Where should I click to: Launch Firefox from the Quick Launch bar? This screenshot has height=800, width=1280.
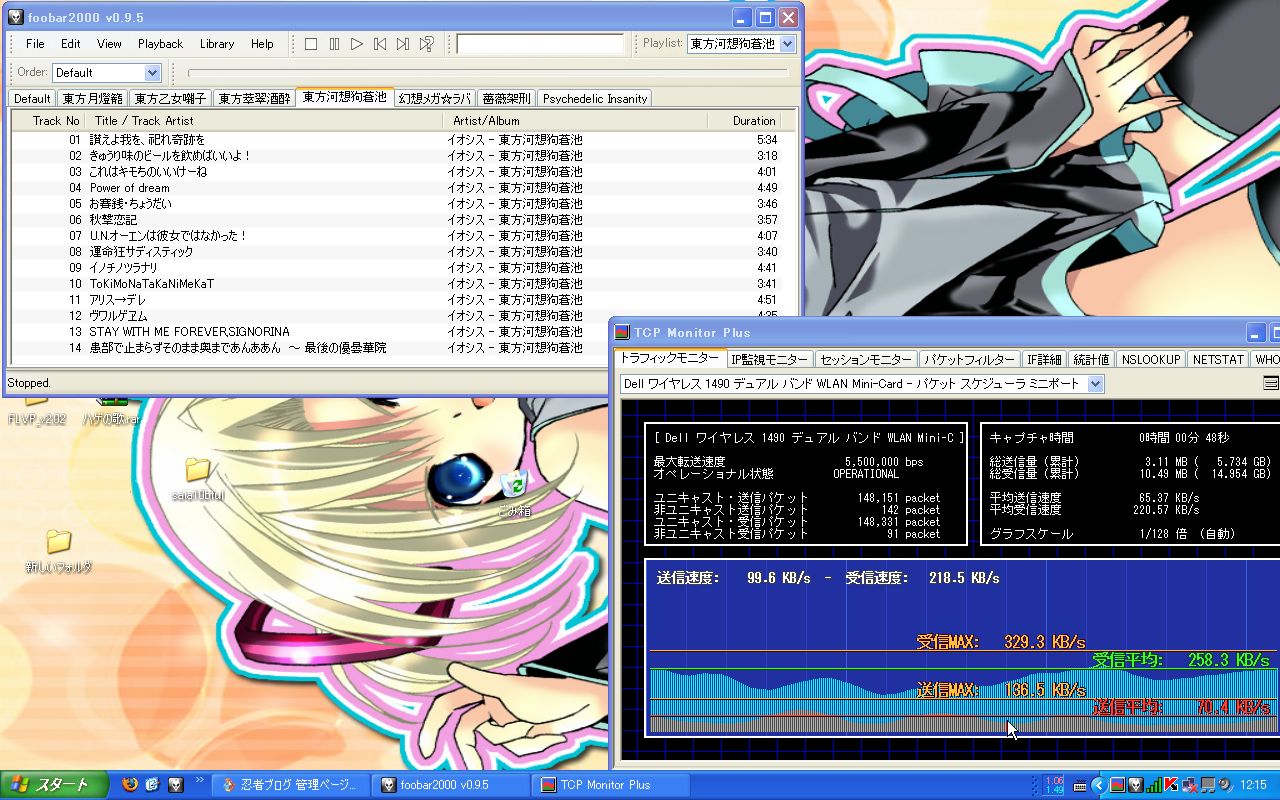pyautogui.click(x=130, y=785)
